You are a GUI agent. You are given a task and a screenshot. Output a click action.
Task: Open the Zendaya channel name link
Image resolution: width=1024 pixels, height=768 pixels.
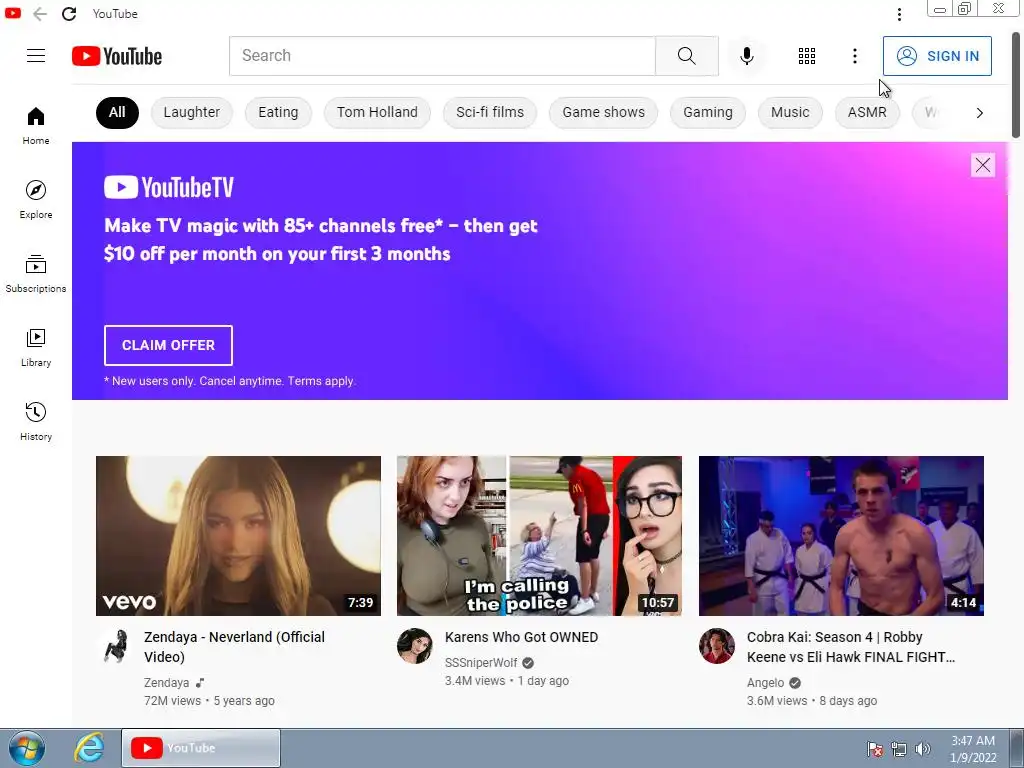[x=167, y=682]
